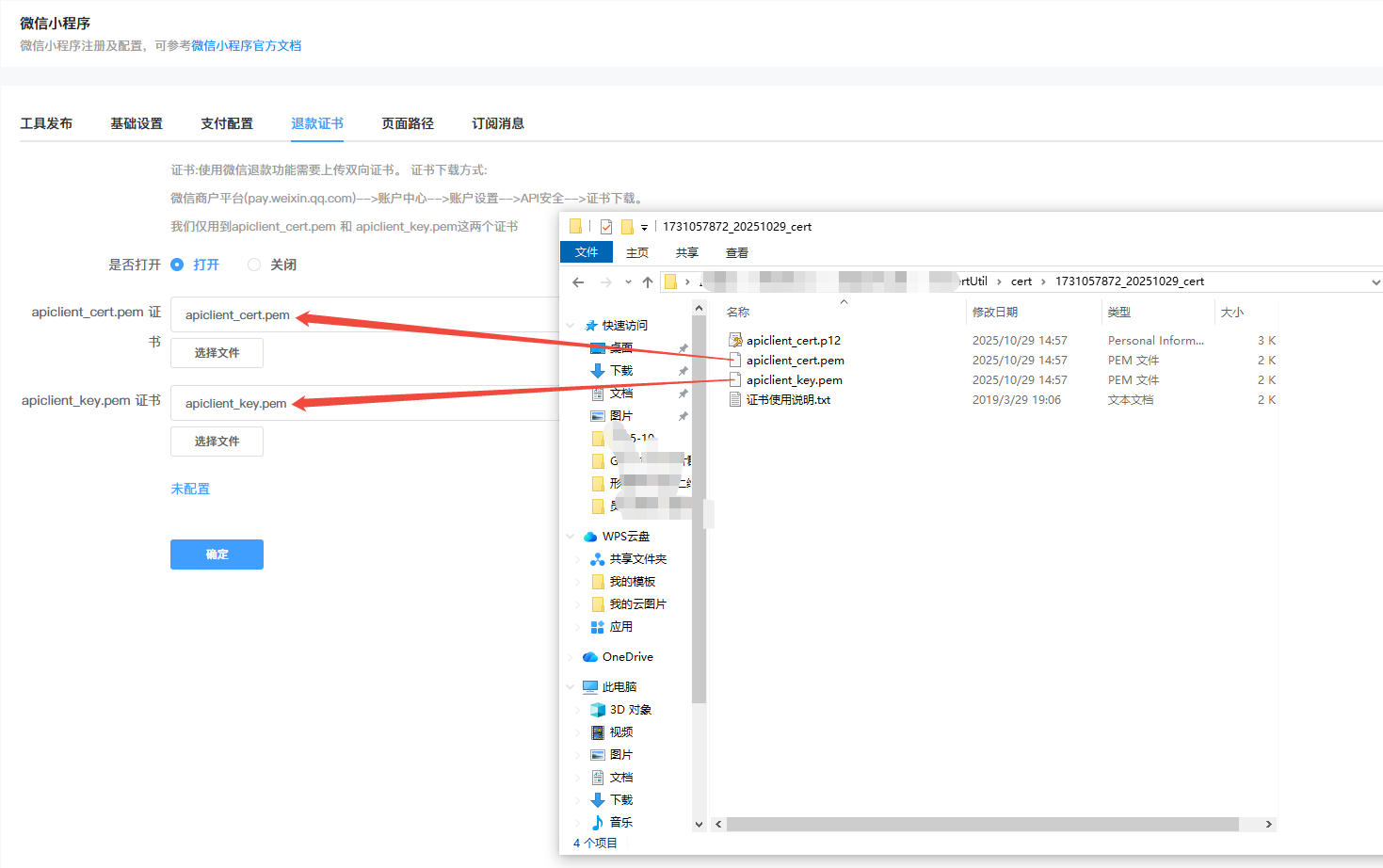Collapse the 快速访问 tree section

click(571, 326)
